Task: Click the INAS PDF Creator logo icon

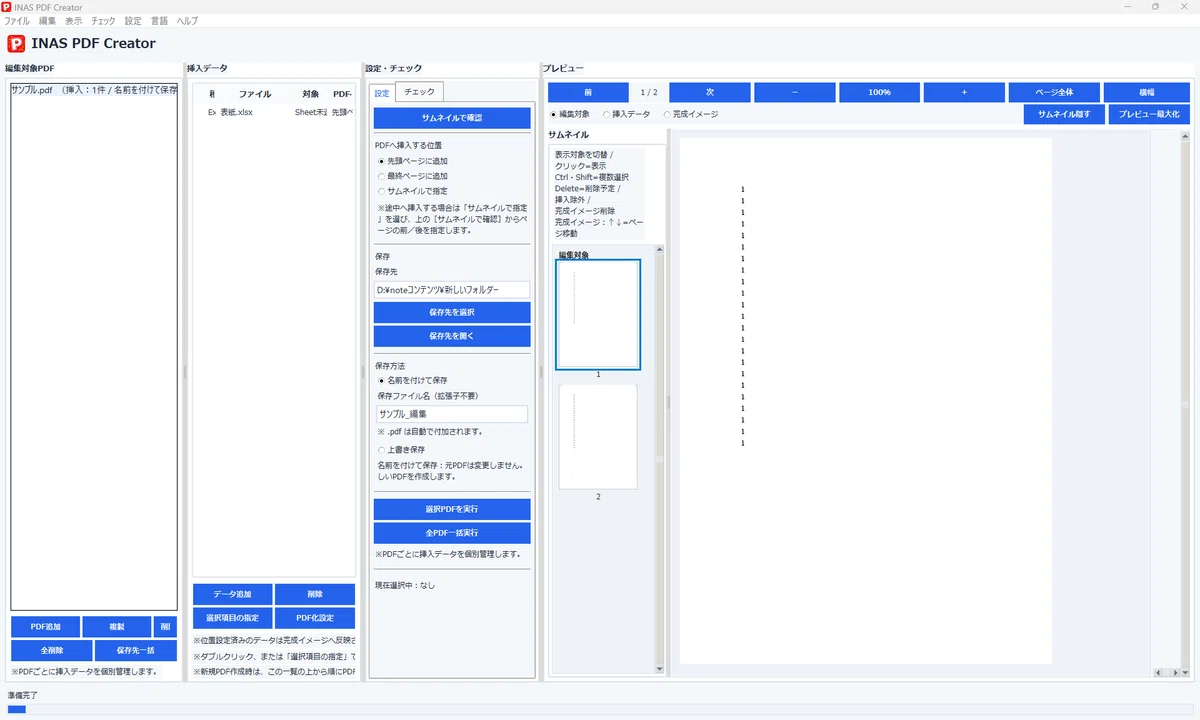Action: pyautogui.click(x=15, y=43)
